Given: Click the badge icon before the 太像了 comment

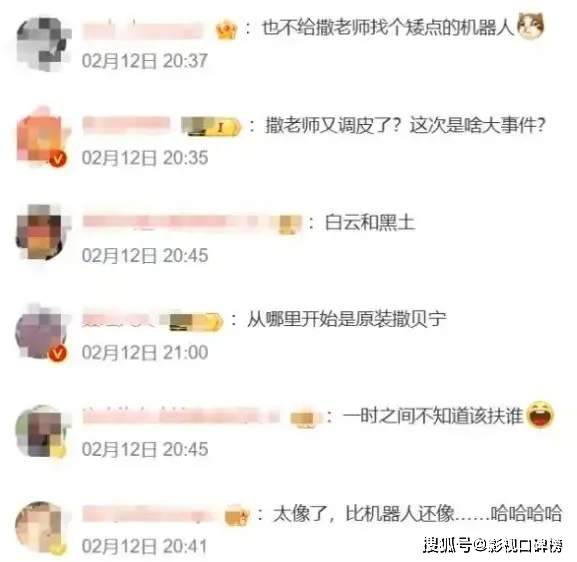Looking at the screenshot, I should point(237,515).
